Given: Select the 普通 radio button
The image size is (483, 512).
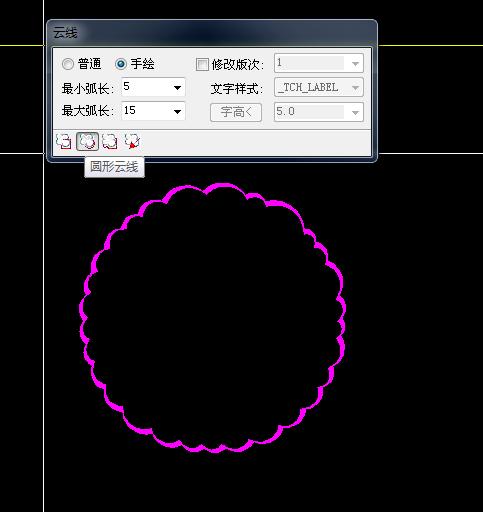Looking at the screenshot, I should click(x=68, y=64).
